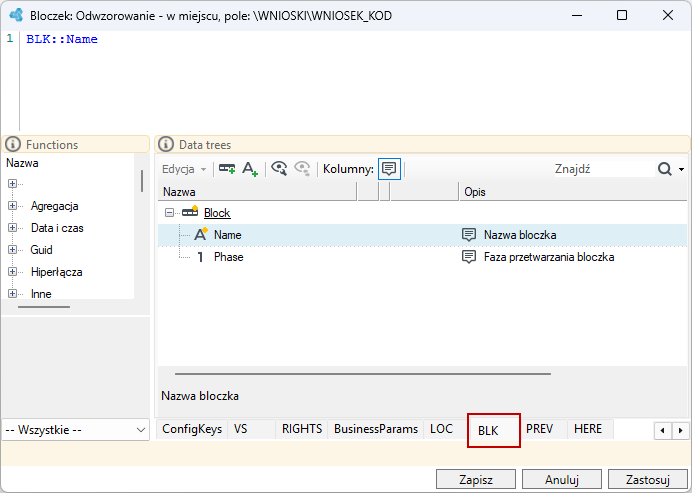This screenshot has width=692, height=493.
Task: Expand the unnamed top function group
Action: [12, 184]
